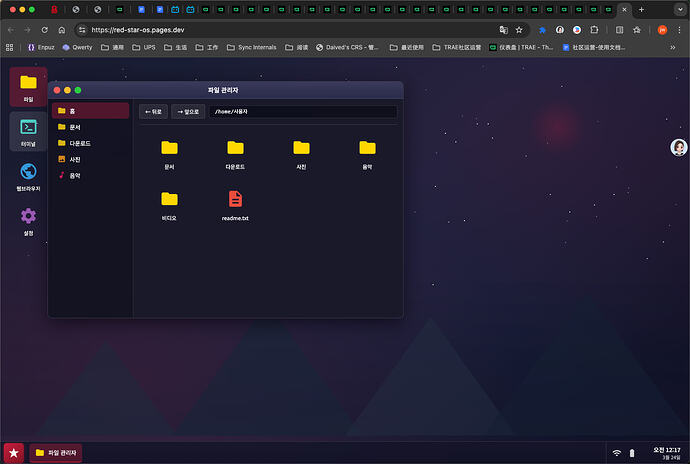Switch to 파일 관리자 taskbar item

(x=56, y=453)
